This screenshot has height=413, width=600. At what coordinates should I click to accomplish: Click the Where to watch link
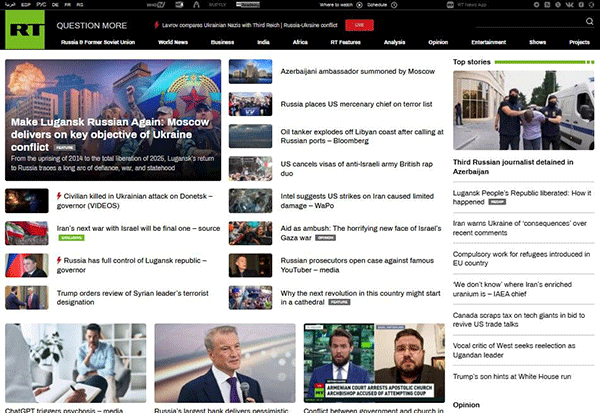[x=341, y=5]
